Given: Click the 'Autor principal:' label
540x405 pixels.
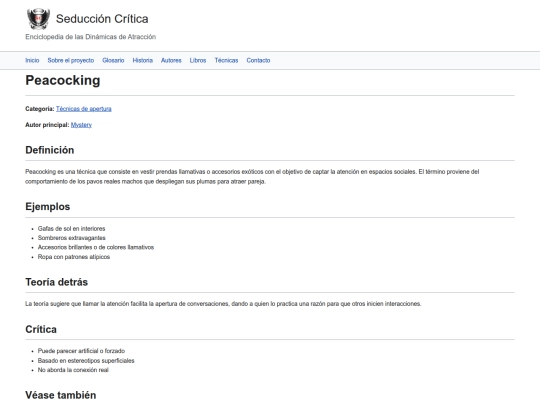Looking at the screenshot, I should 47,125.
